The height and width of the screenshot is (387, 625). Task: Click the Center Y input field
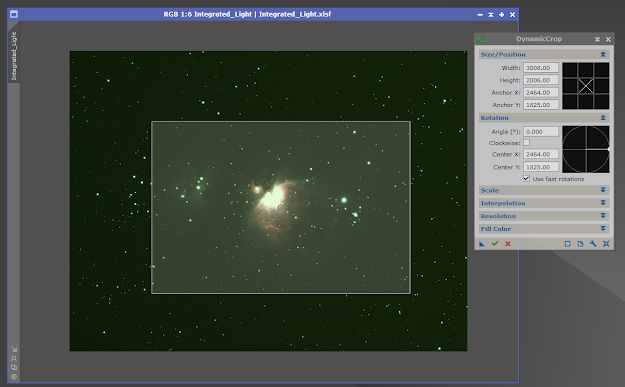pos(541,167)
